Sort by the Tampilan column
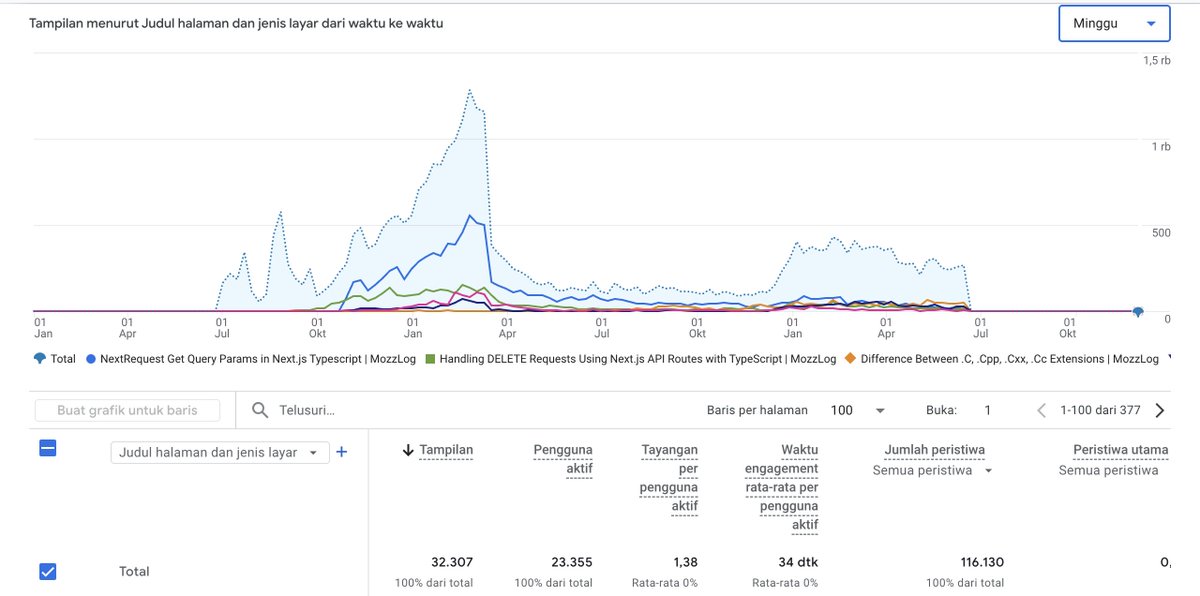1200x596 pixels. coord(446,450)
